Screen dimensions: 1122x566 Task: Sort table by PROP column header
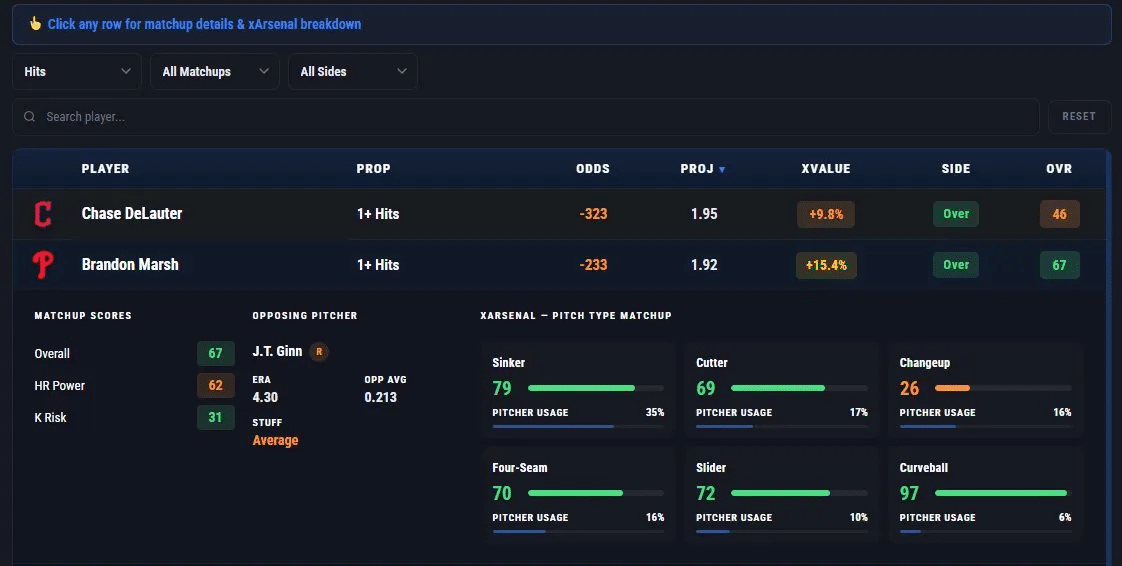click(x=374, y=169)
